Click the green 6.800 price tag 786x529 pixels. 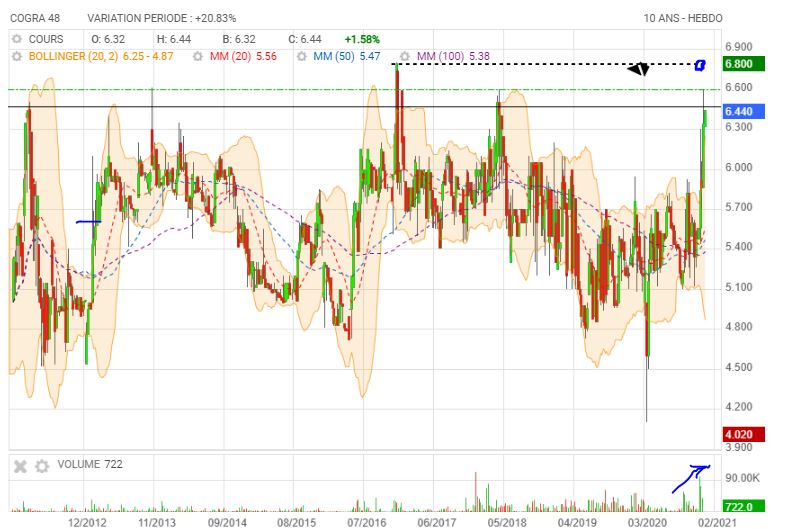(x=744, y=64)
